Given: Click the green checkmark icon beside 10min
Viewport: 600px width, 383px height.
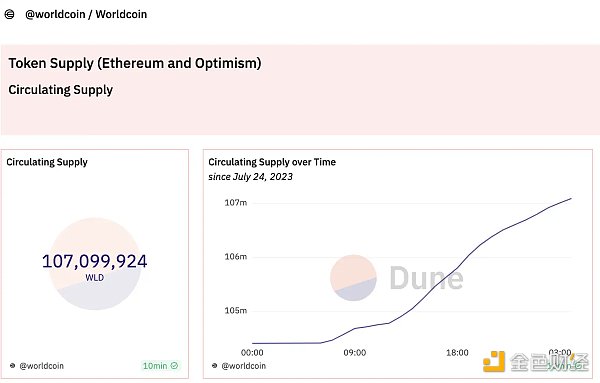Looking at the screenshot, I should (174, 366).
